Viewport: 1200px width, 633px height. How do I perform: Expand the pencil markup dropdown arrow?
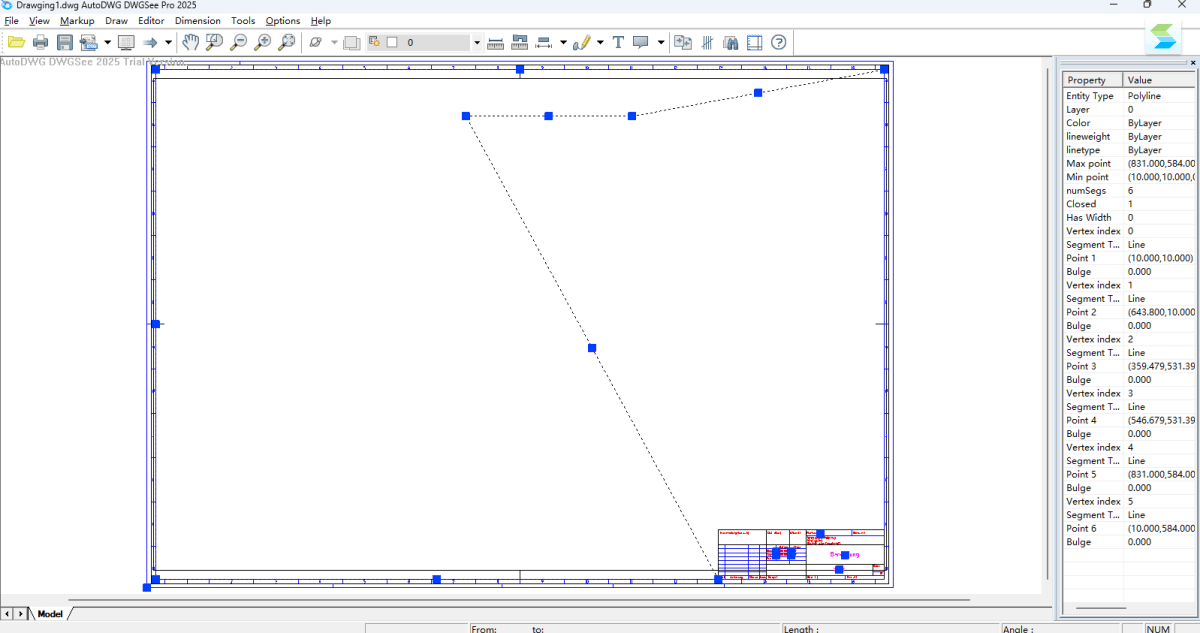(600, 43)
